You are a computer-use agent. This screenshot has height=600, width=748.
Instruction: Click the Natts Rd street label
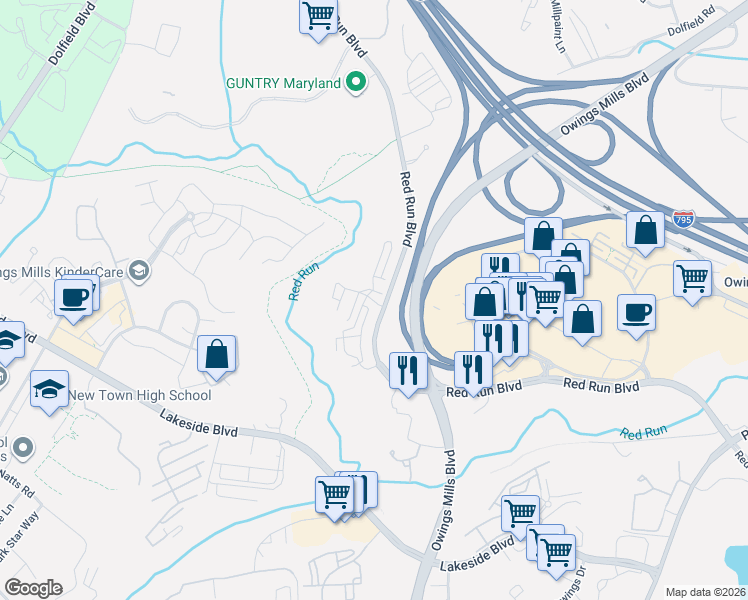19,483
